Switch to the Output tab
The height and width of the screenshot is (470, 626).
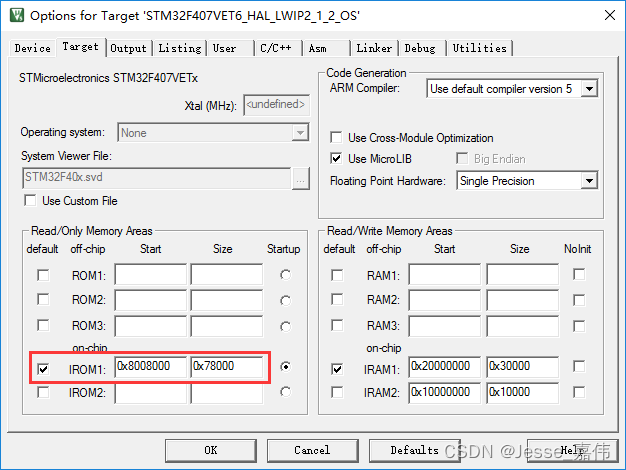pyautogui.click(x=129, y=48)
